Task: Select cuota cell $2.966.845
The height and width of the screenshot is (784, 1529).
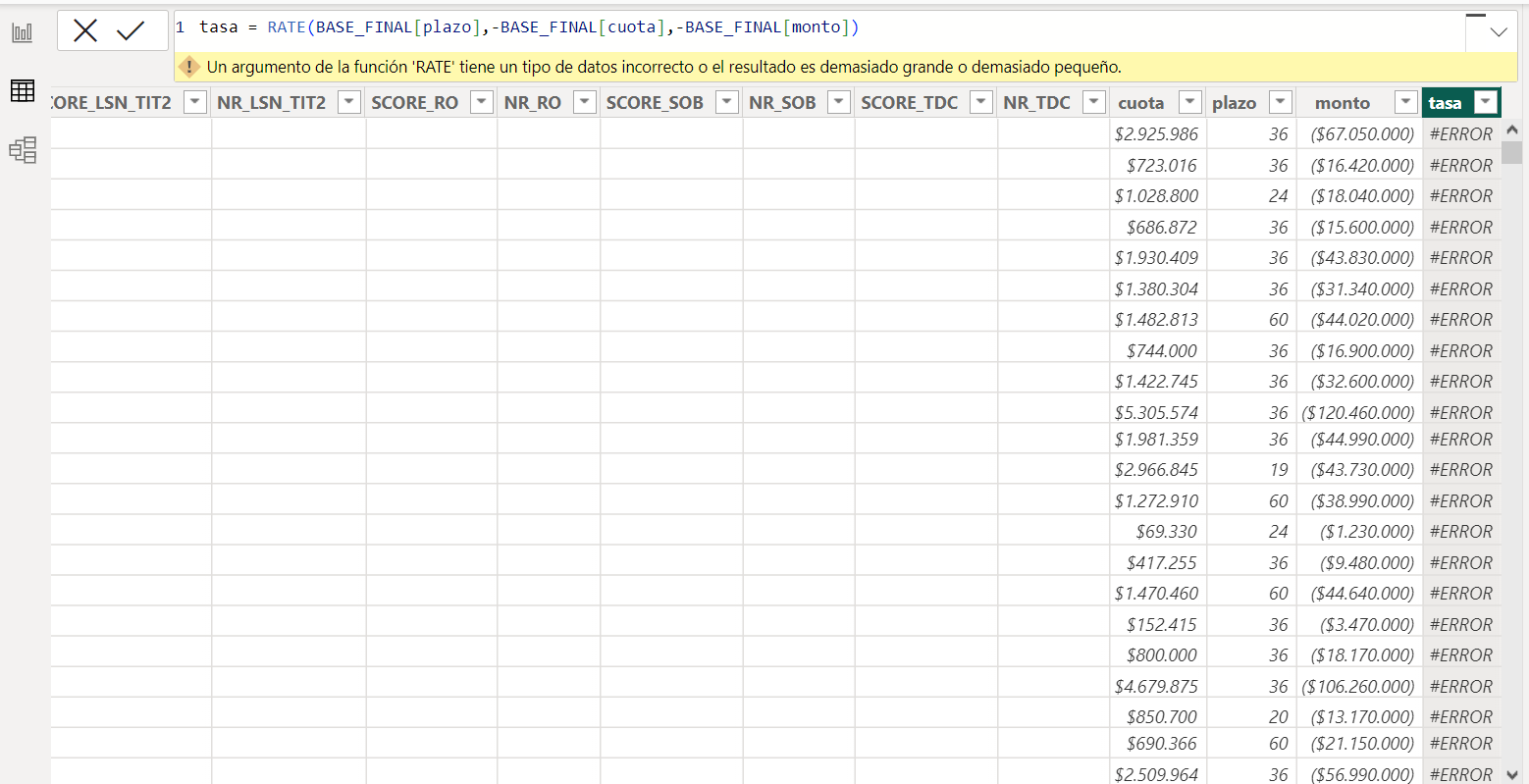Action: tap(1156, 470)
